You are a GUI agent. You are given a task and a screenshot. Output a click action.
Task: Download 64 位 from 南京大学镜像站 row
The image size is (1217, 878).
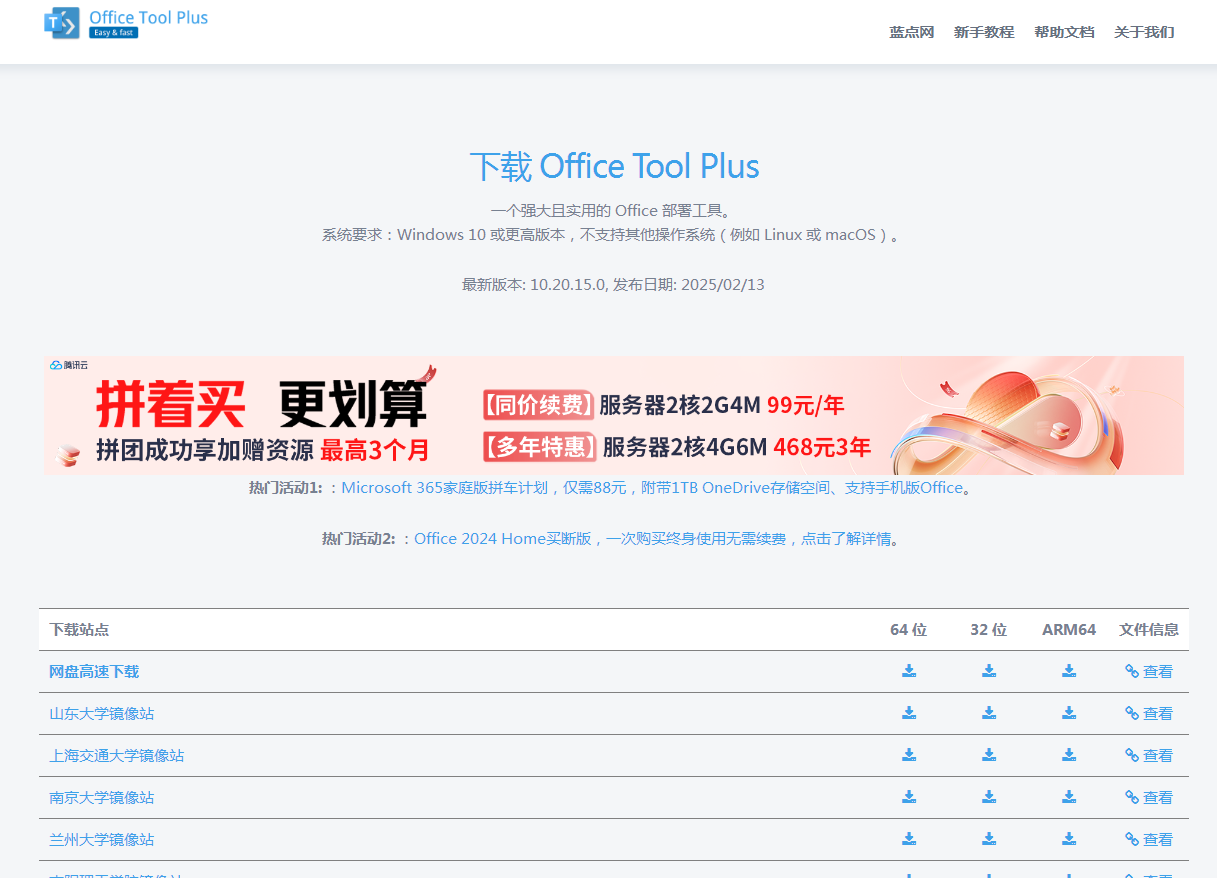click(x=909, y=797)
